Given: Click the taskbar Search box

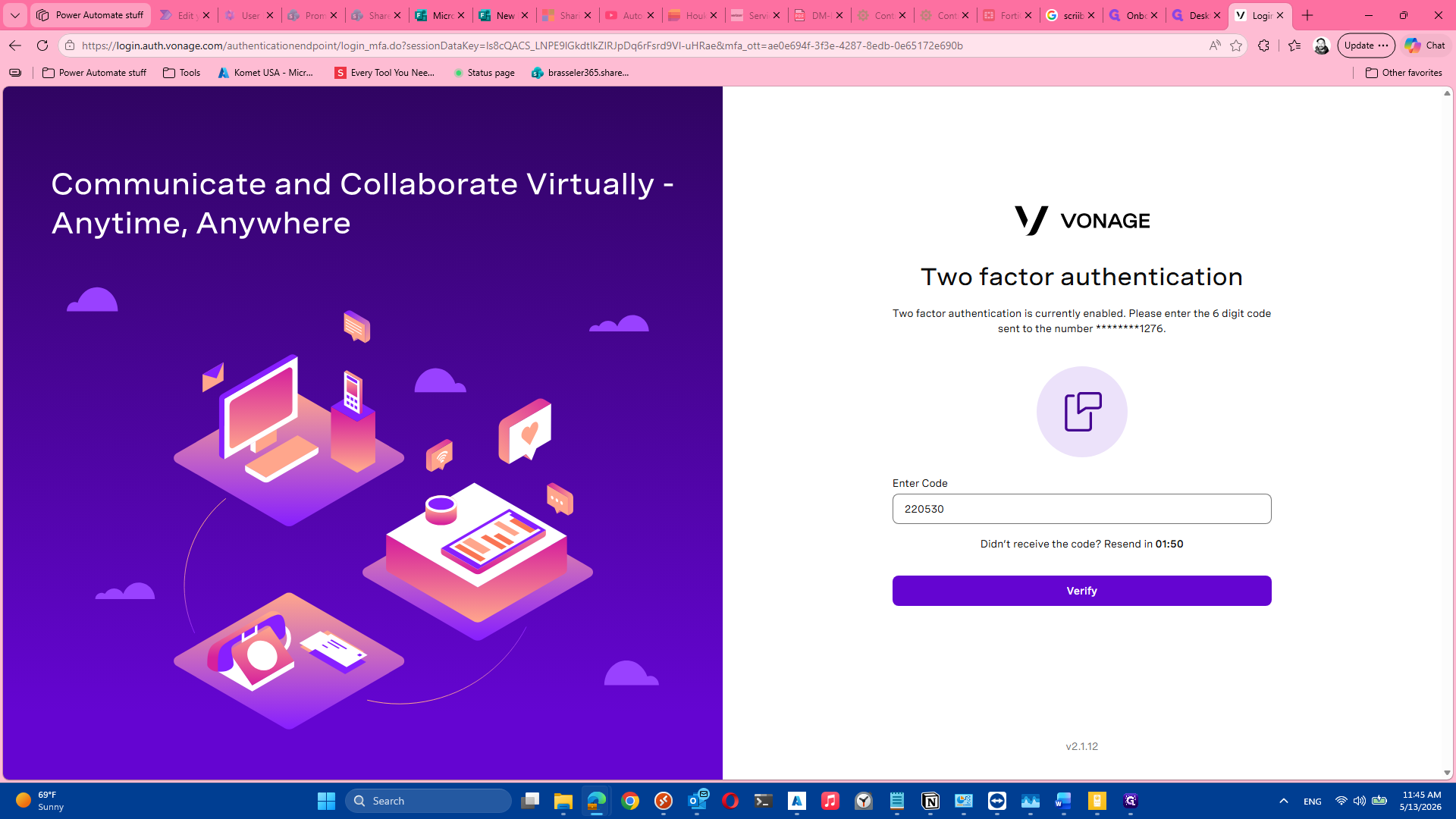Looking at the screenshot, I should [428, 801].
